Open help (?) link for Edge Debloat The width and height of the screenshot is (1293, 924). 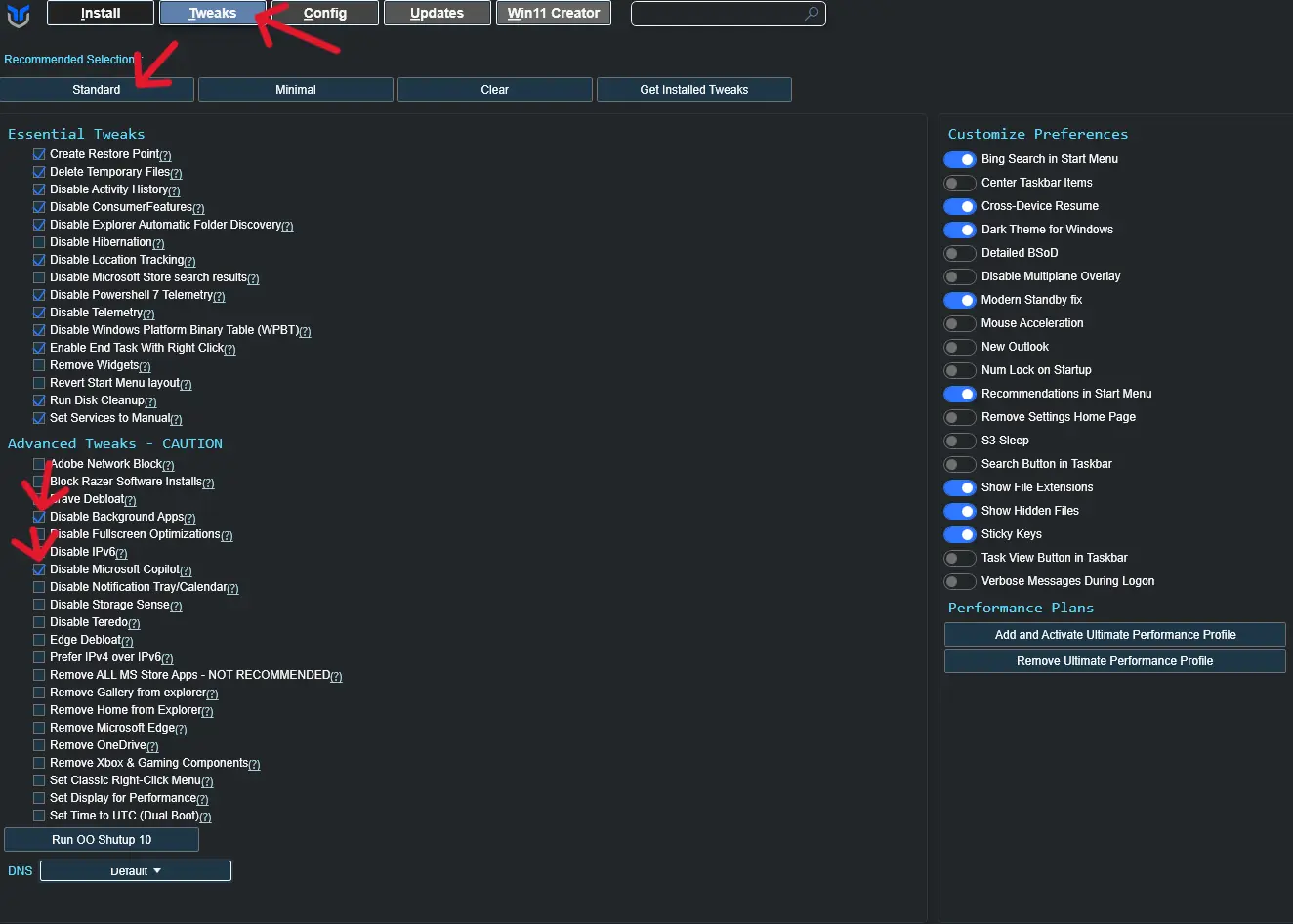click(x=127, y=642)
